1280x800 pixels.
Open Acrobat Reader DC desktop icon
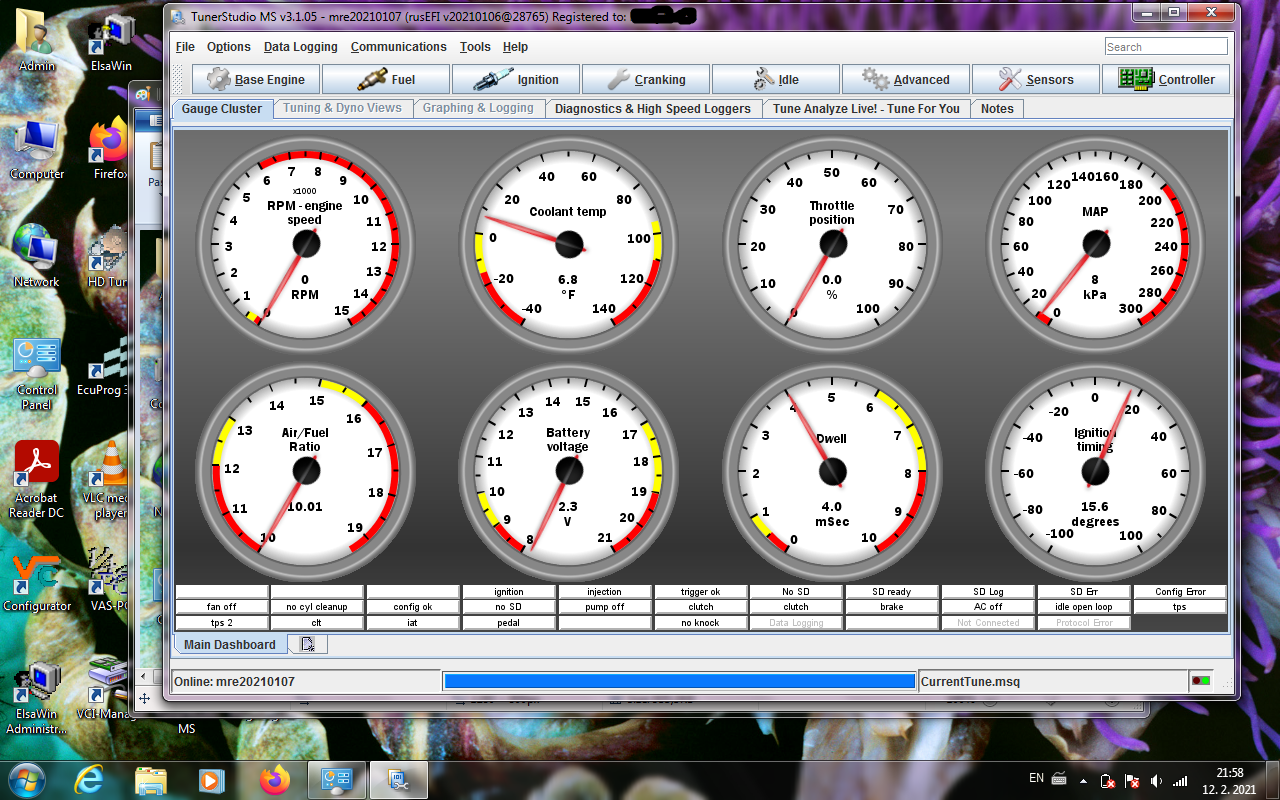(x=38, y=480)
